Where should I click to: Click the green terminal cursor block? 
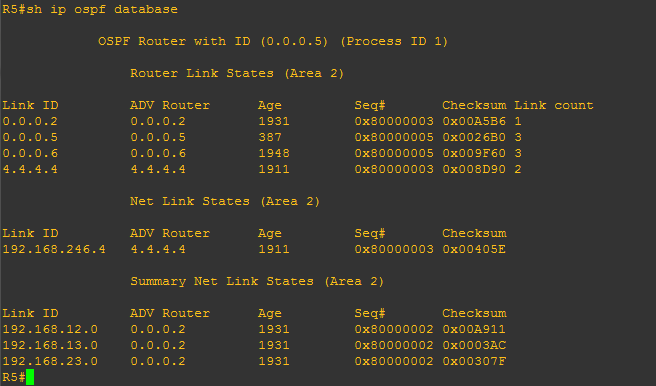coord(30,377)
